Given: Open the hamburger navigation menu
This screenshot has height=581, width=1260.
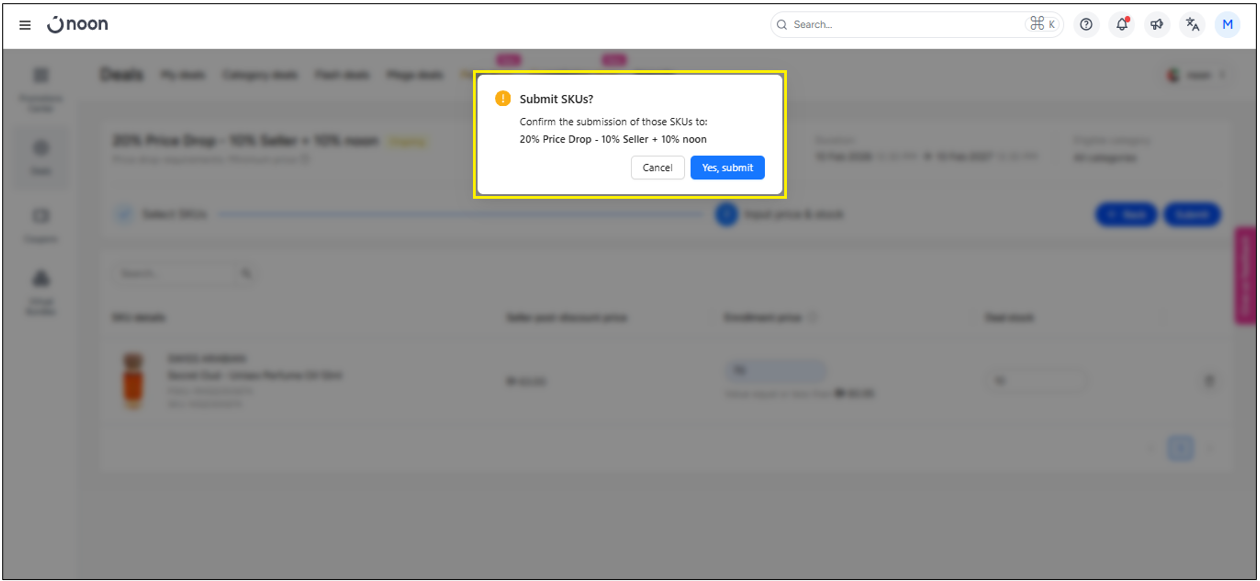Looking at the screenshot, I should (25, 25).
